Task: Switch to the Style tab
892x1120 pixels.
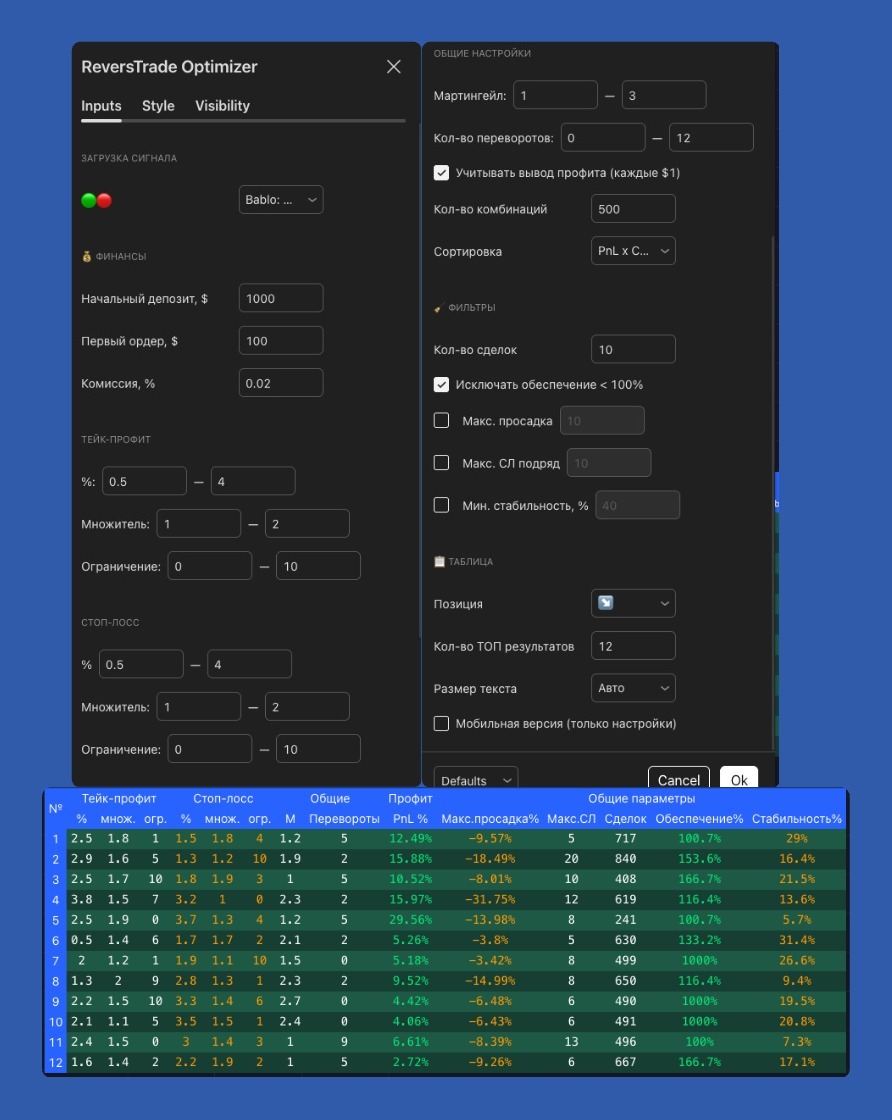Action: pyautogui.click(x=158, y=106)
